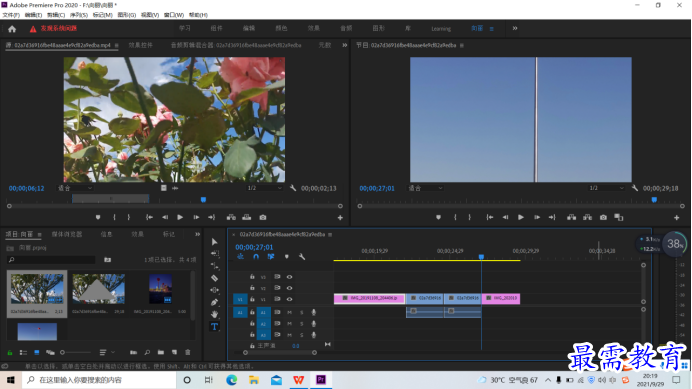Open Program monitor settings wrench
Image resolution: width=692 pixels, height=389 pixels.
(x=635, y=188)
